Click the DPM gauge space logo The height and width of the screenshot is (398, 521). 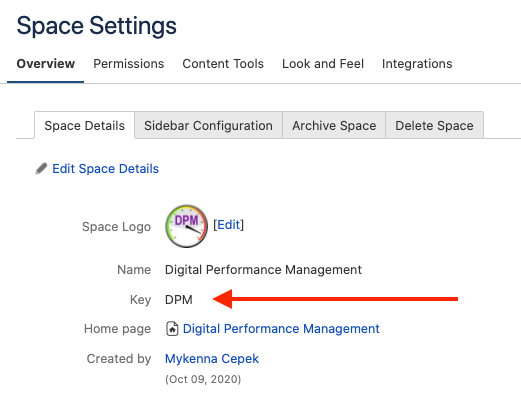pyautogui.click(x=187, y=226)
